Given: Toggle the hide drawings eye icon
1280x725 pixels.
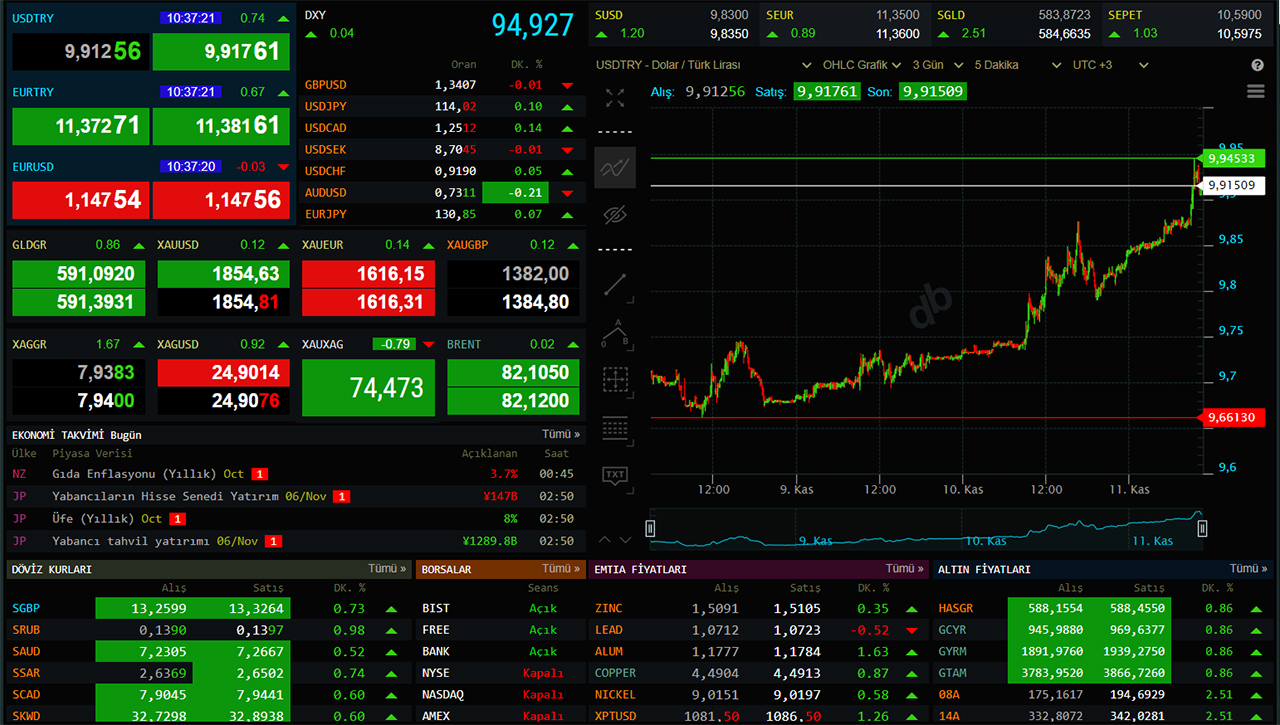Looking at the screenshot, I should coord(615,215).
